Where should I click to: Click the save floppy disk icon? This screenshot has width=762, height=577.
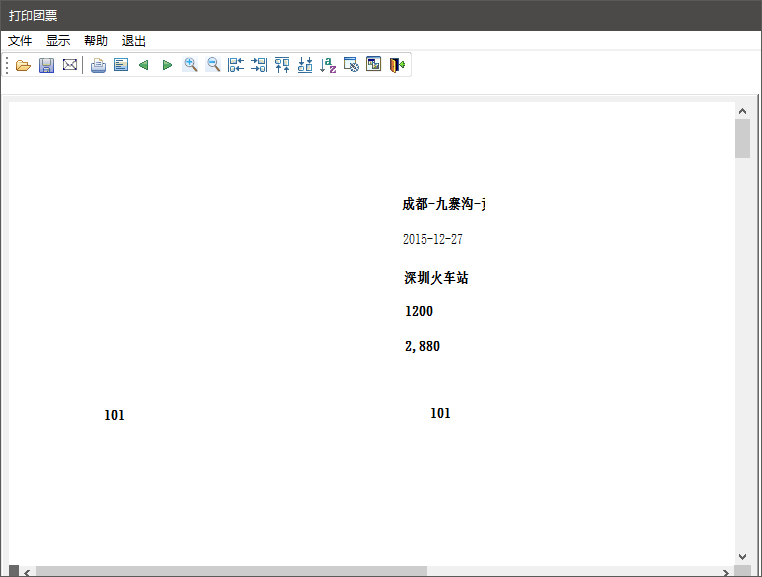(x=46, y=65)
